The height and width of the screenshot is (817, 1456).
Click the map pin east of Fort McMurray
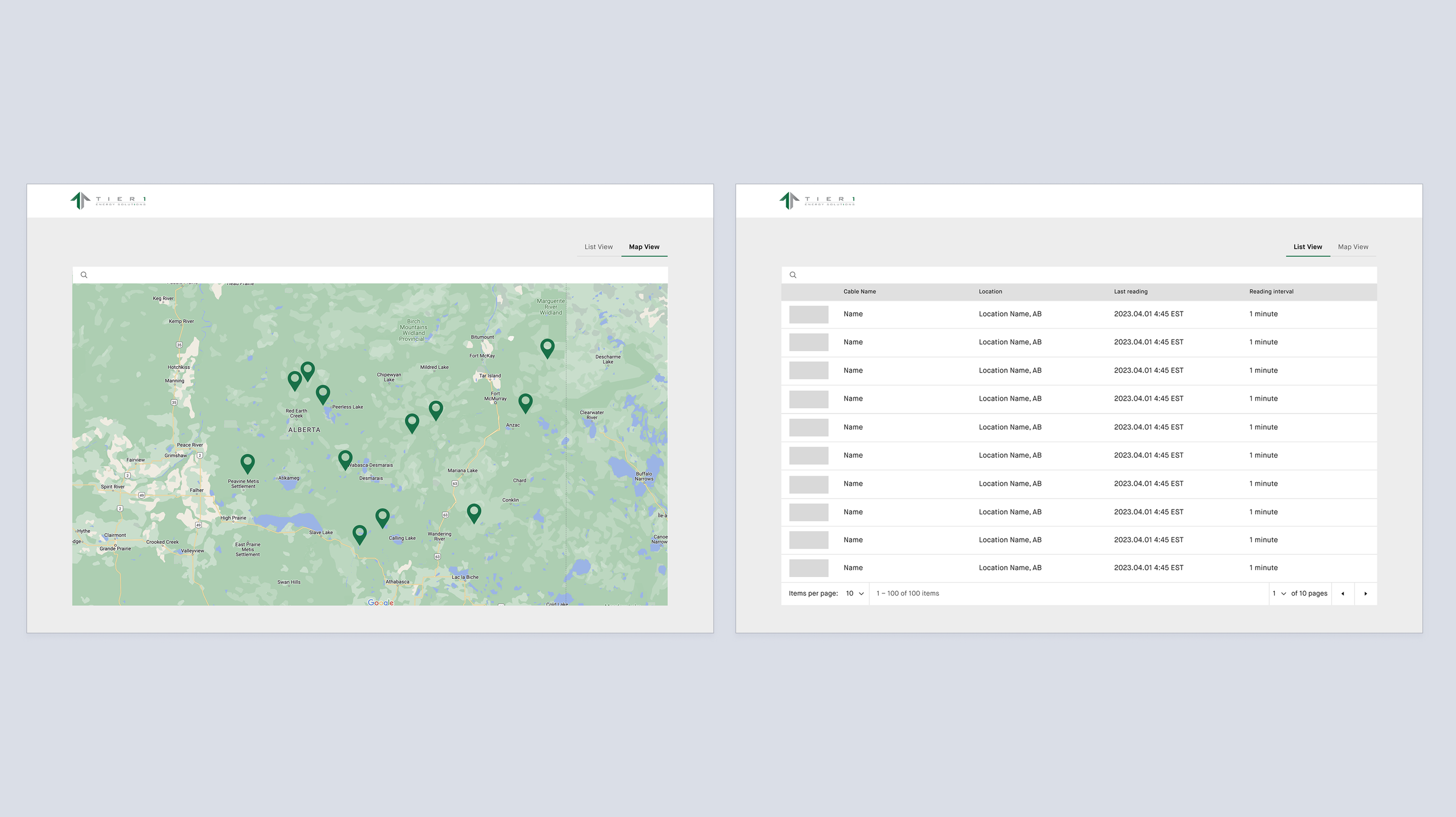click(x=525, y=402)
